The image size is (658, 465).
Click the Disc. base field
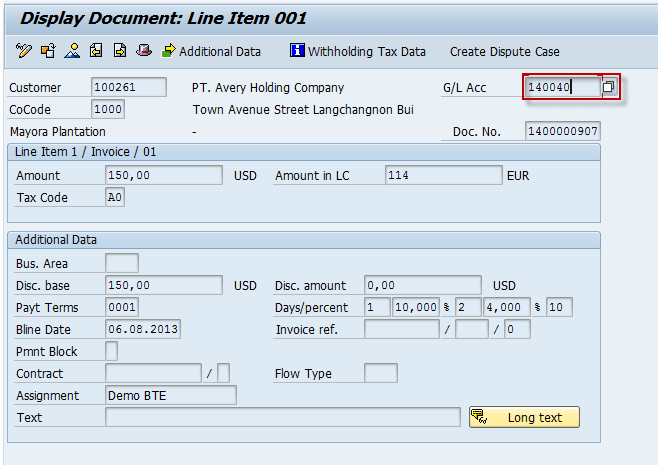tap(164, 285)
